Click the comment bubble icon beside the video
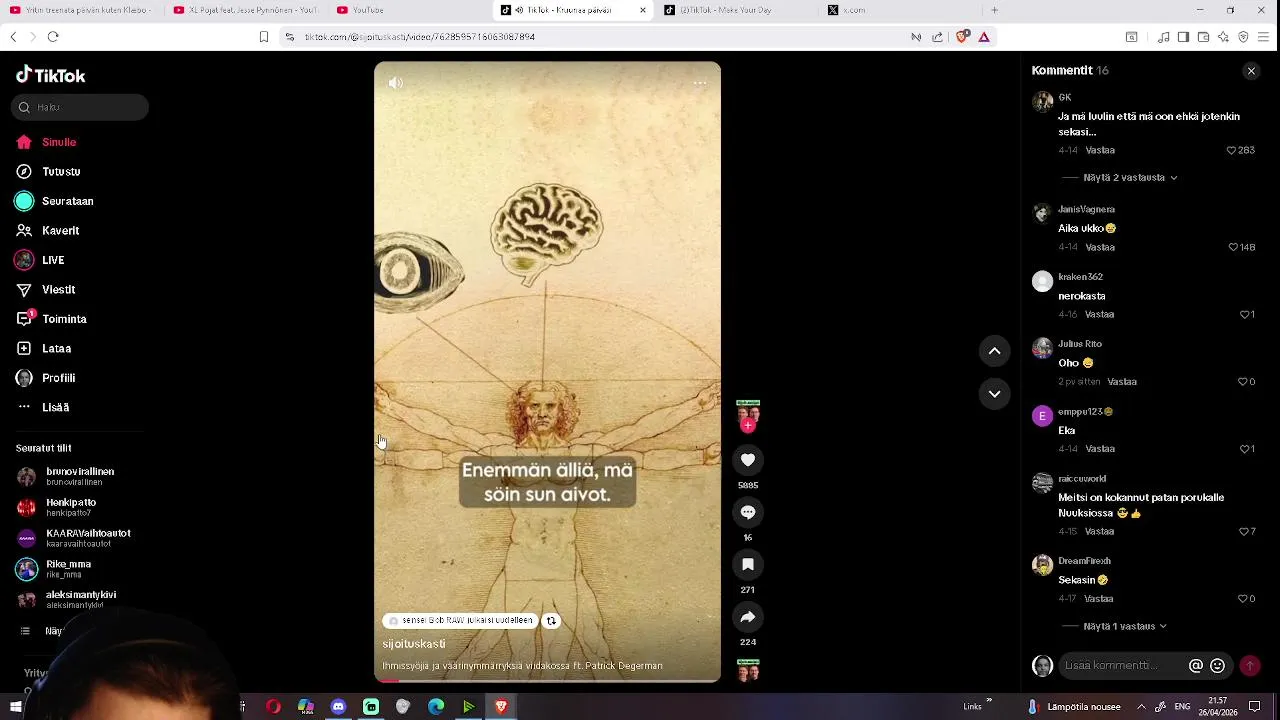Image resolution: width=1280 pixels, height=720 pixels. tap(748, 512)
